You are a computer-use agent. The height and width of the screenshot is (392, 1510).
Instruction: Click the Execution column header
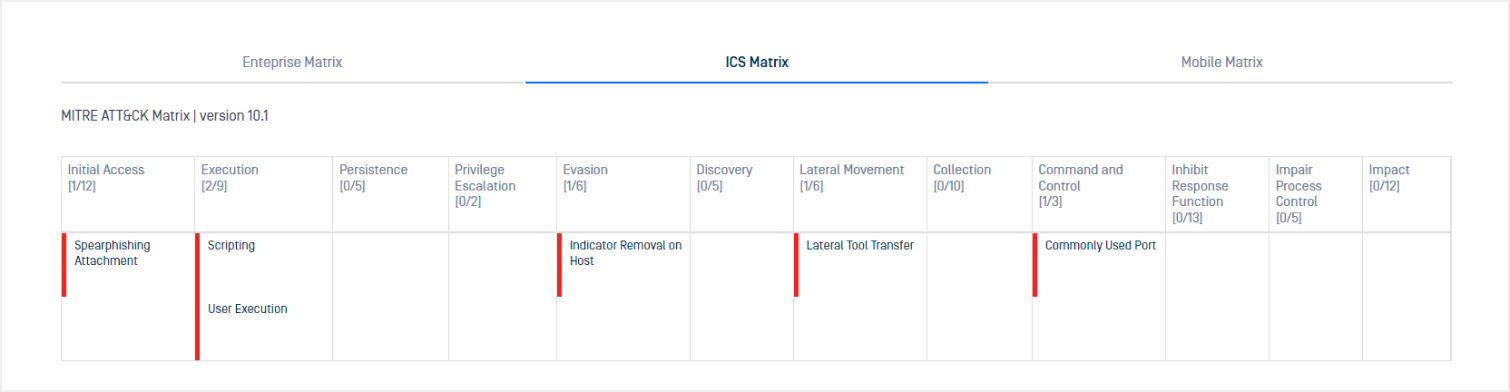264,194
